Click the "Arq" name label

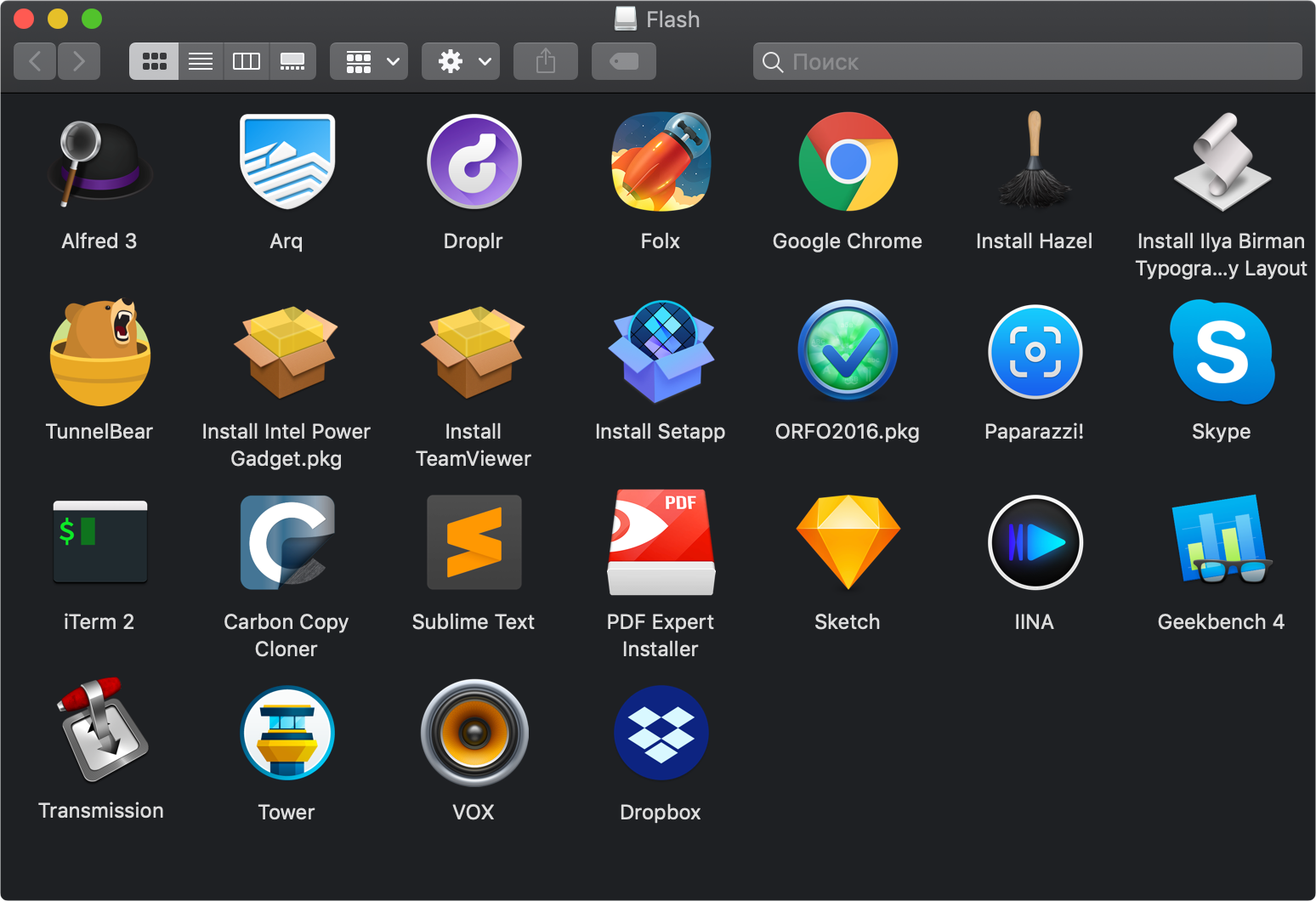(x=286, y=241)
